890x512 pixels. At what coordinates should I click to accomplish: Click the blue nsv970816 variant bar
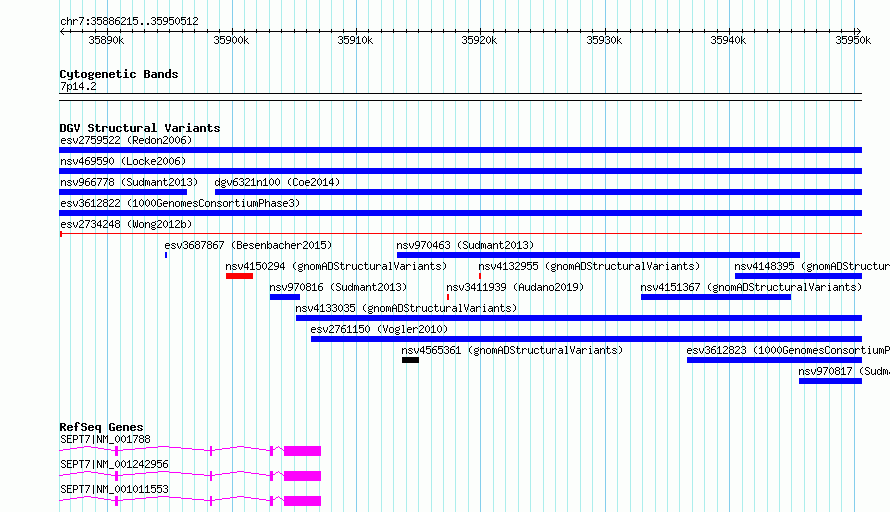pyautogui.click(x=285, y=297)
